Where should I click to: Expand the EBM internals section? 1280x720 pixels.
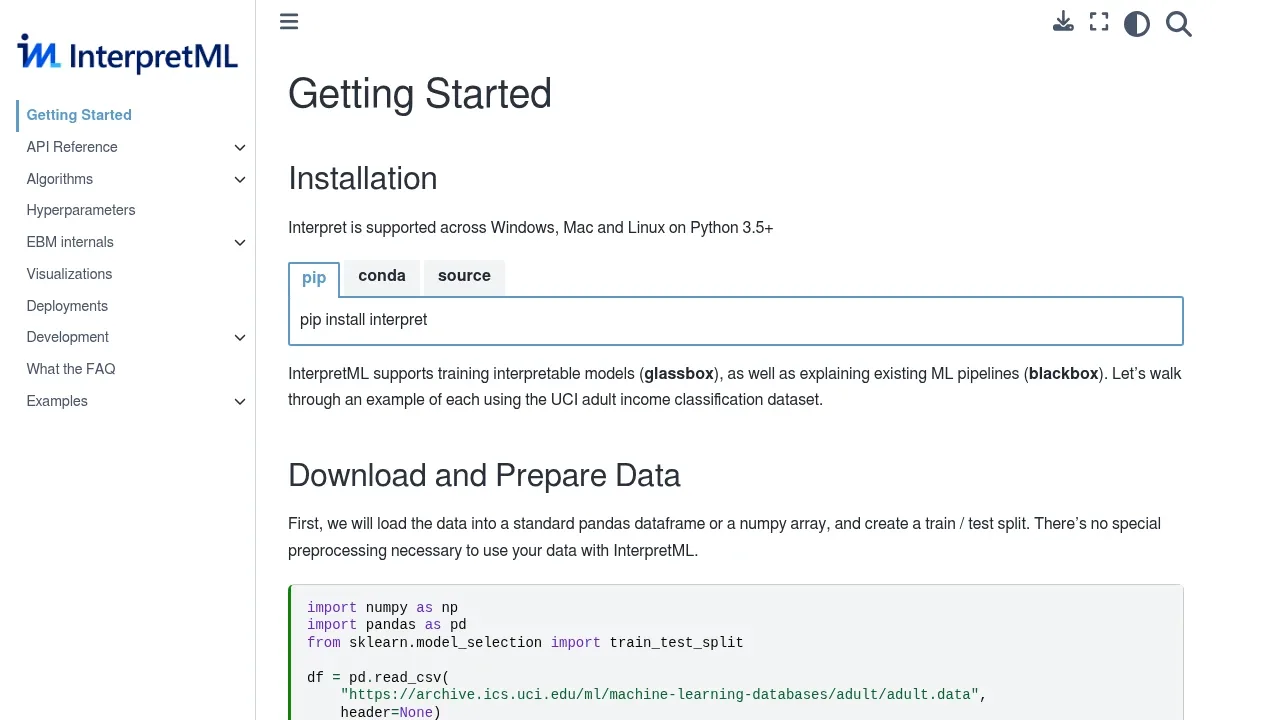(x=240, y=243)
